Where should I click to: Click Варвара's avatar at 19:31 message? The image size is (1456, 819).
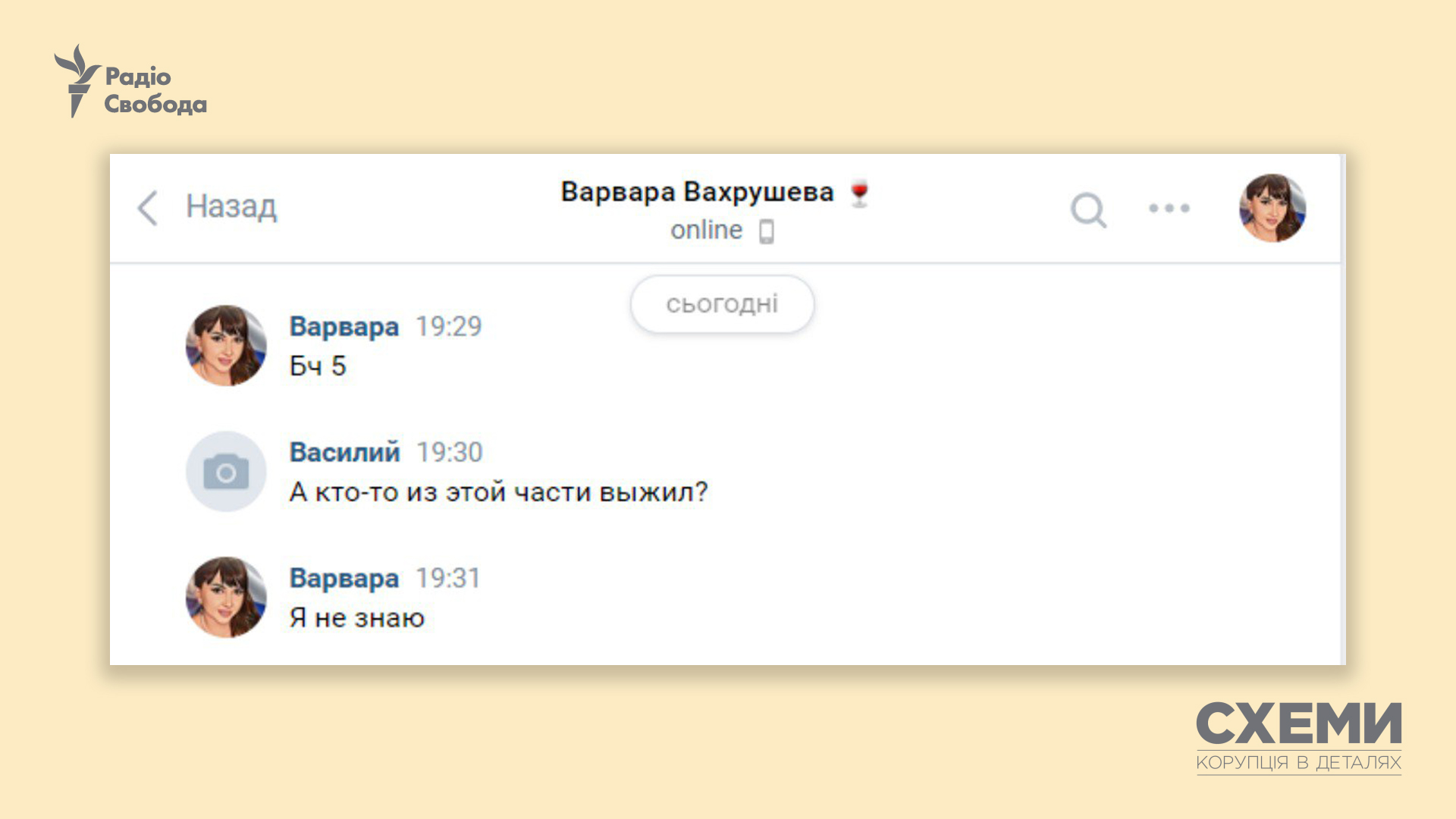pos(226,598)
